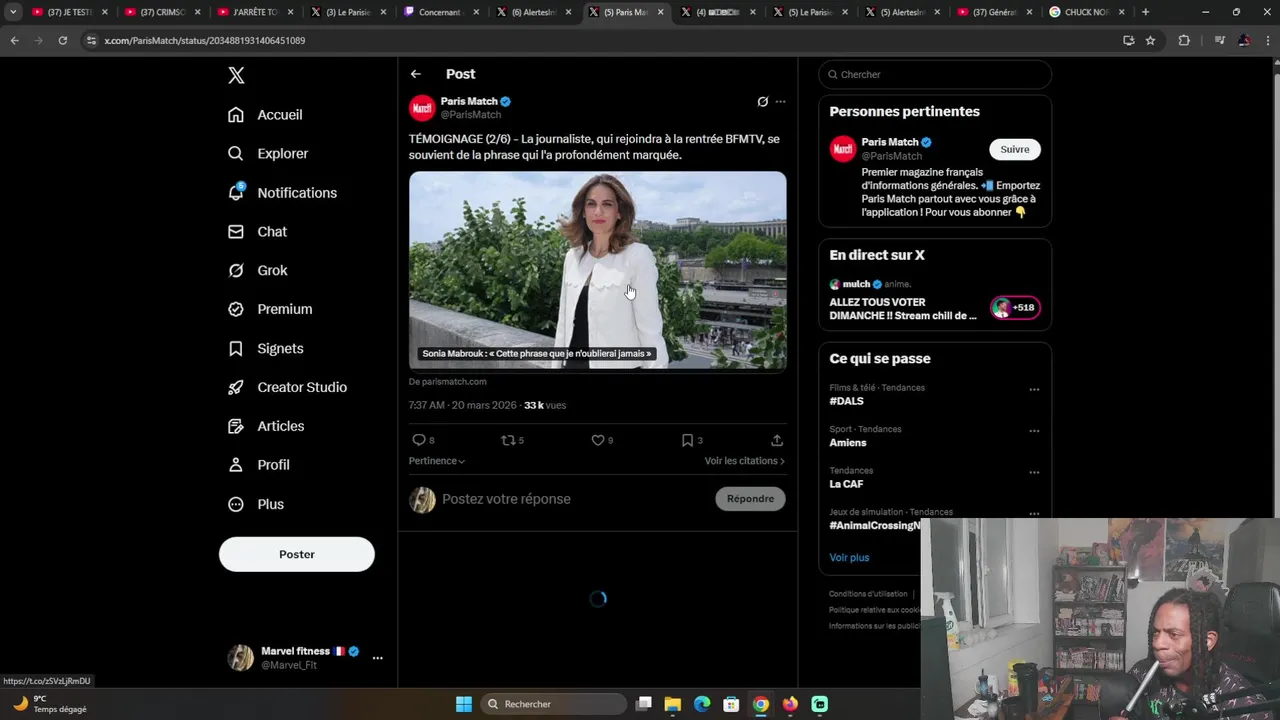The height and width of the screenshot is (720, 1280).
Task: Open the post's three-dot menu
Action: click(781, 102)
